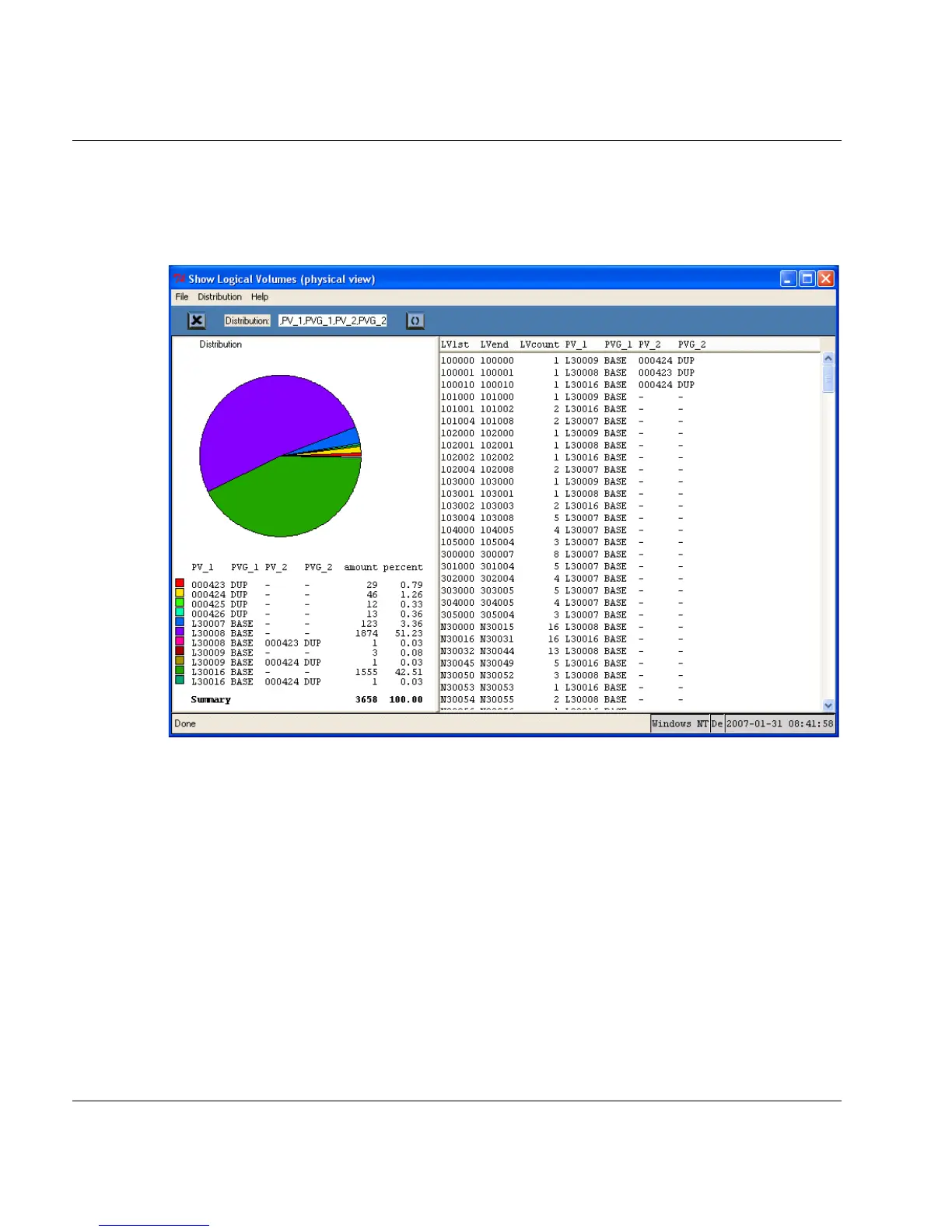Click the LV1st column header

[x=455, y=345]
